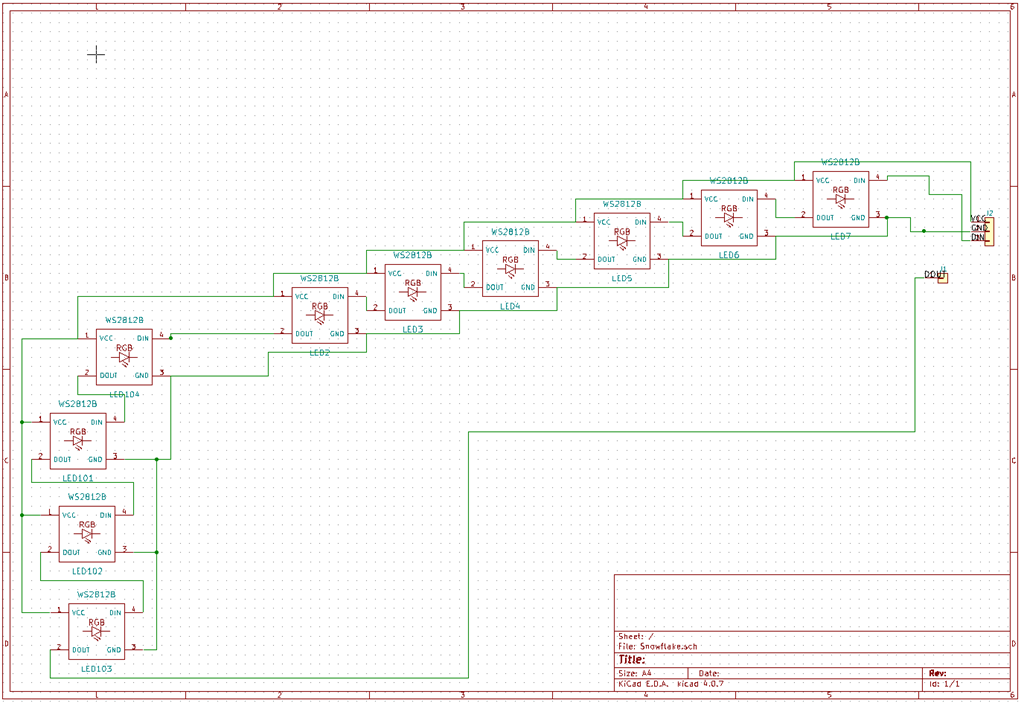Select the diode glyph inside LED104

[124, 358]
